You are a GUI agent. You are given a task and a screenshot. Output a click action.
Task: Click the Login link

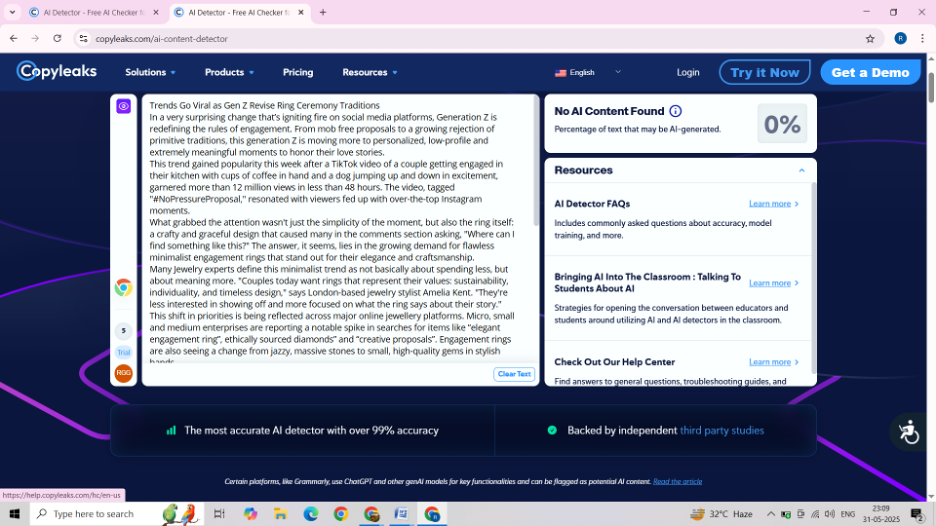(688, 72)
